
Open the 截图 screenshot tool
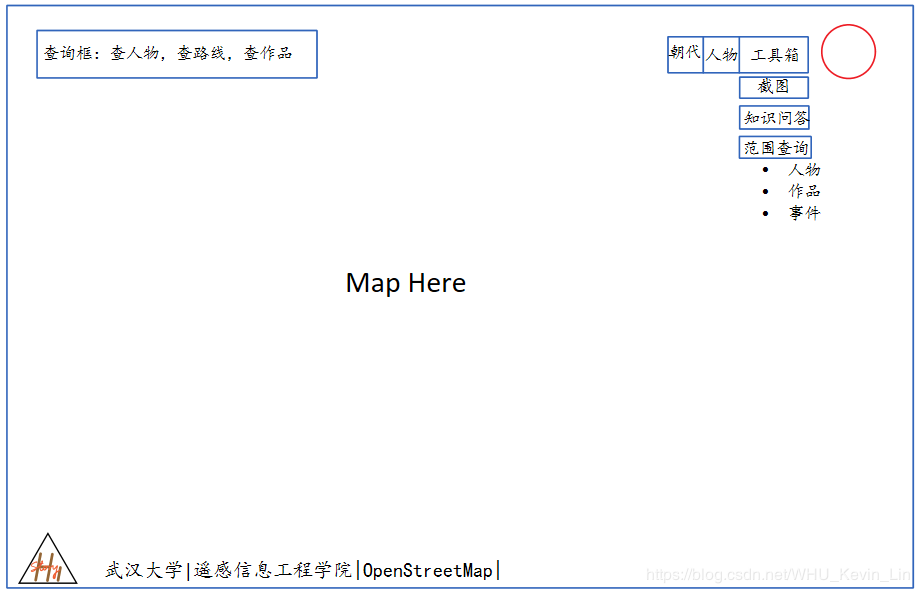(772, 87)
